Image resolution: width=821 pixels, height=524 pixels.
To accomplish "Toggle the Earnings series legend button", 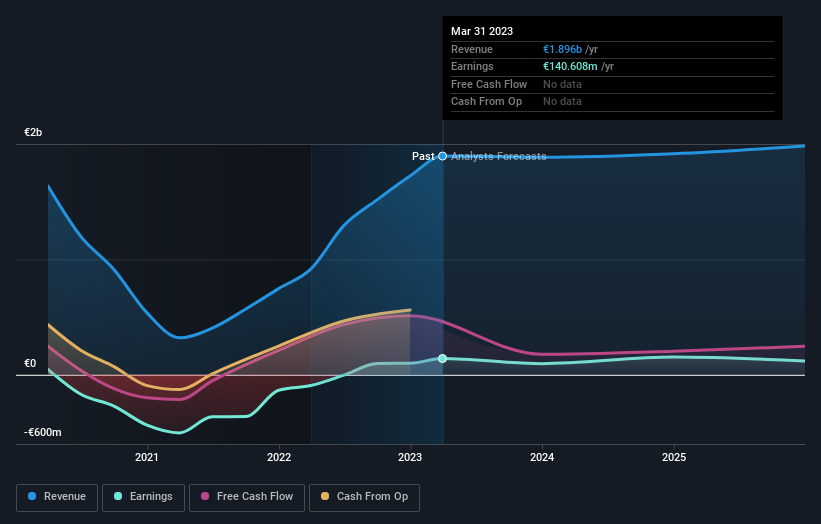I will click(143, 497).
